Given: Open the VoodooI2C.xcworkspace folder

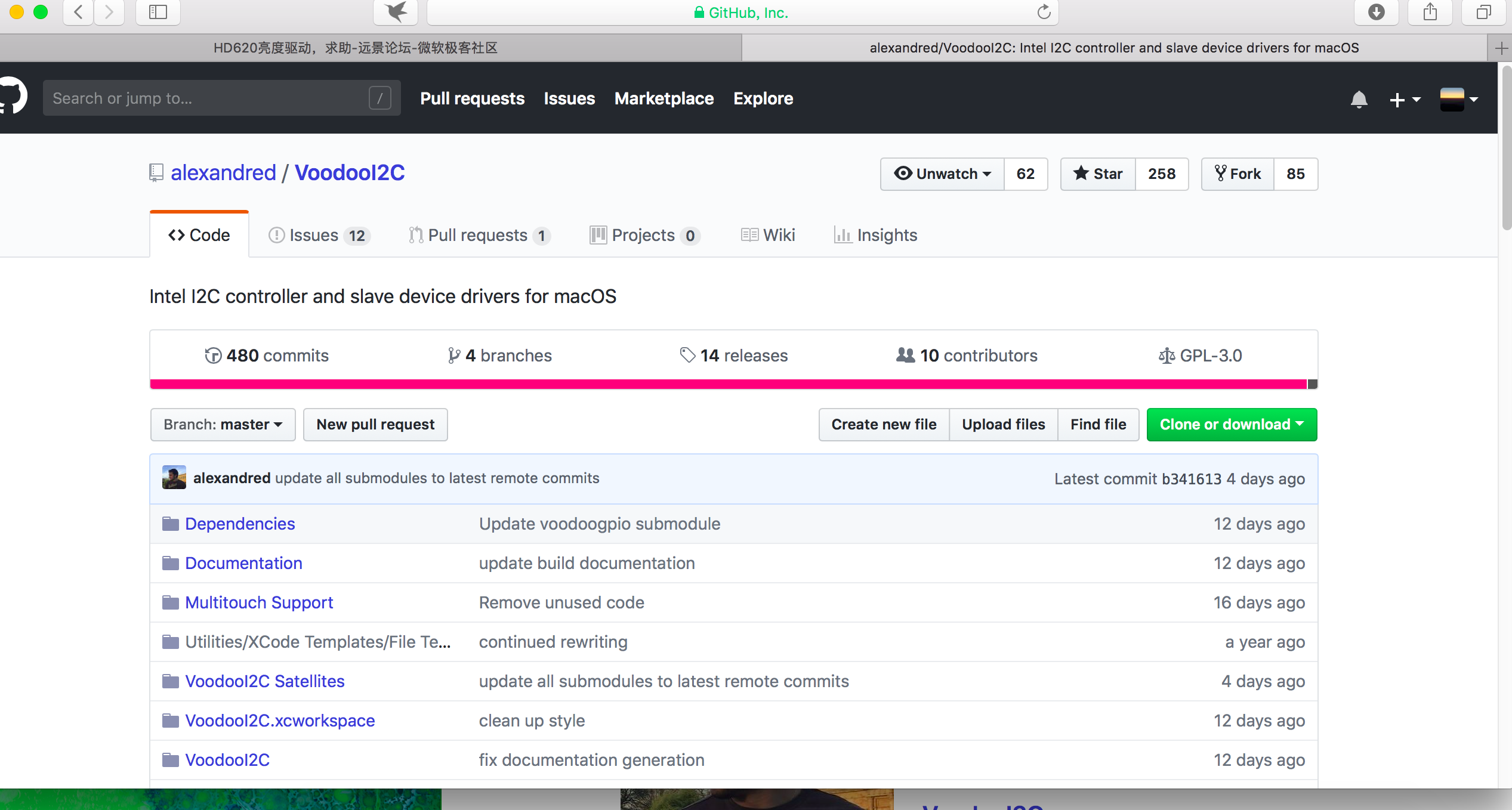Looking at the screenshot, I should (x=280, y=721).
